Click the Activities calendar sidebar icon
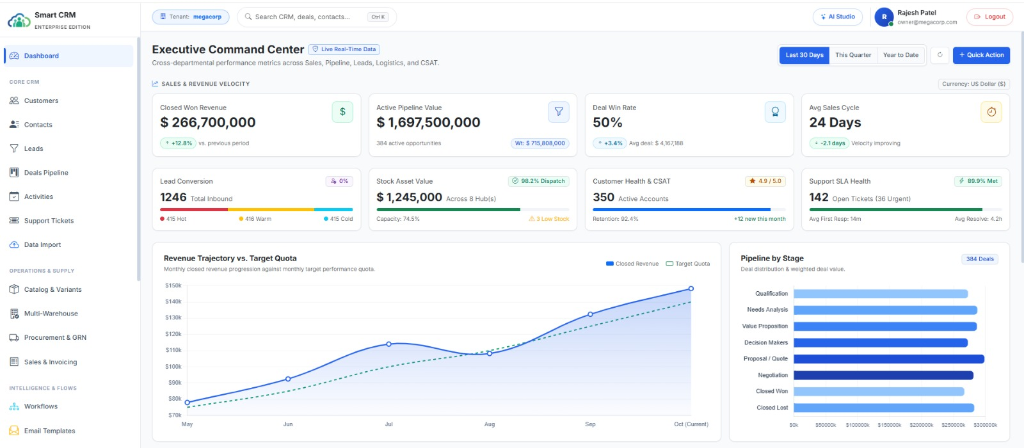1024x448 pixels. (x=14, y=197)
